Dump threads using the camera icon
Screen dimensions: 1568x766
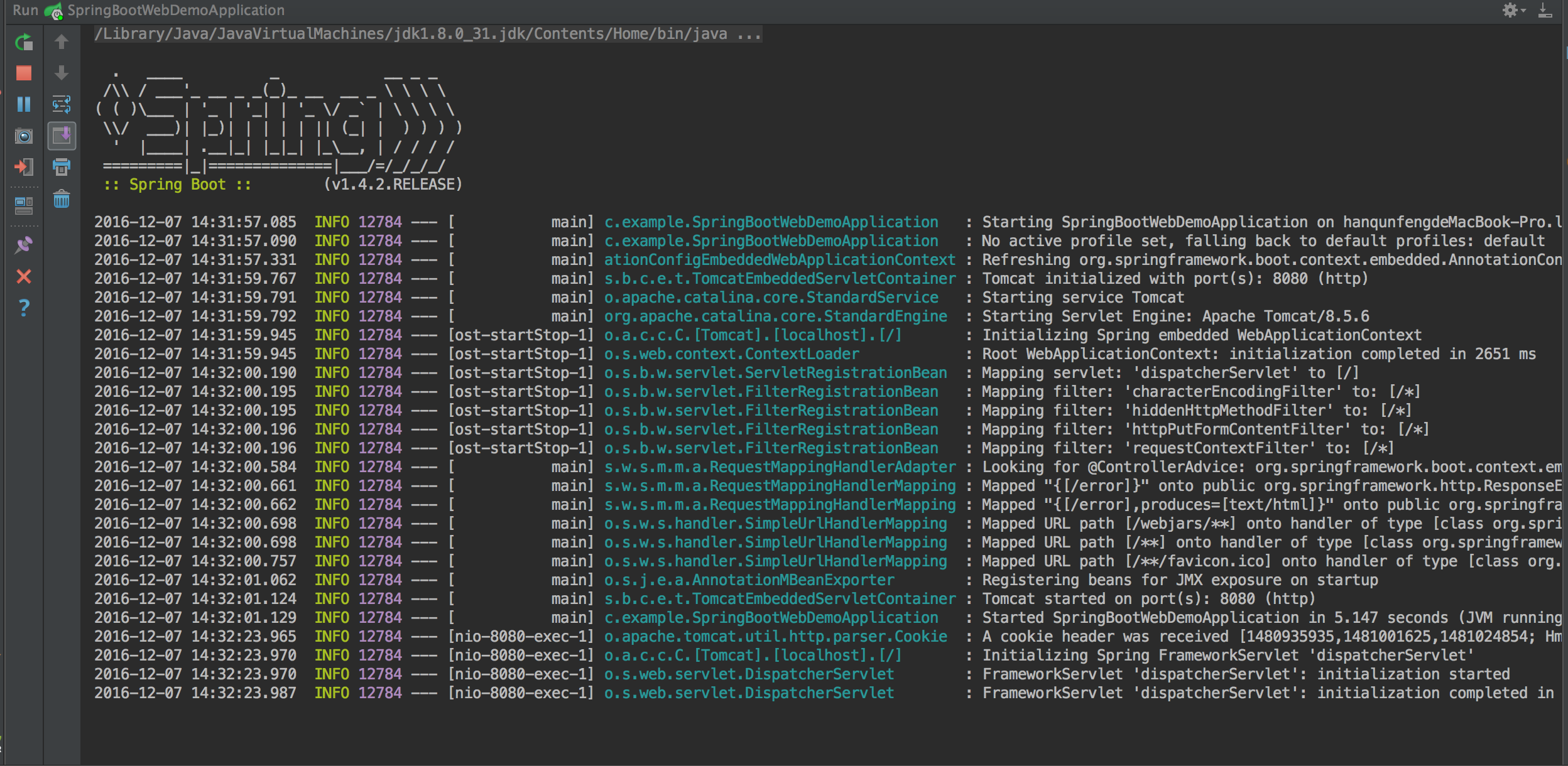24,136
